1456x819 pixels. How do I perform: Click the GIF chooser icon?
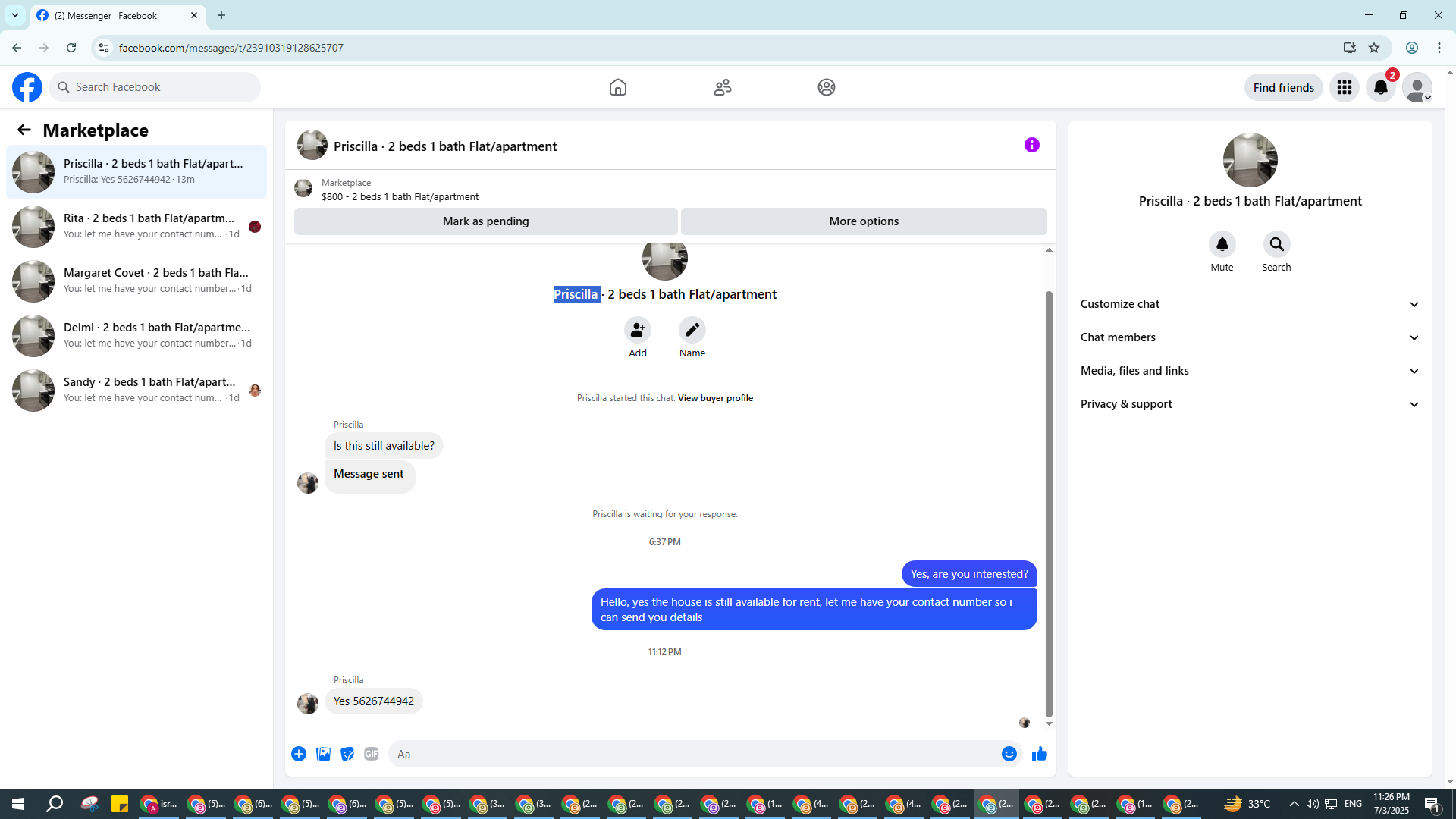pyautogui.click(x=371, y=754)
